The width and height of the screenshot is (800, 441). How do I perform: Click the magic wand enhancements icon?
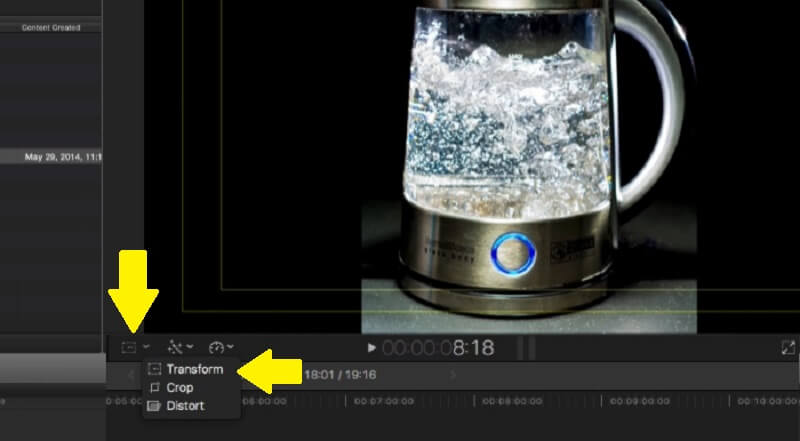[x=174, y=348]
